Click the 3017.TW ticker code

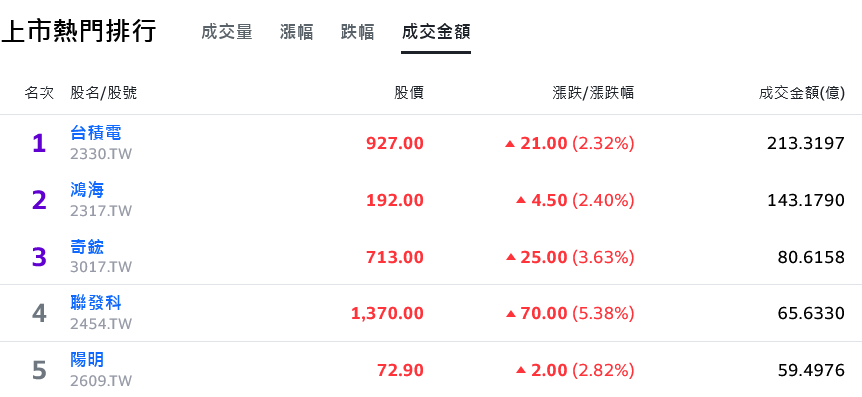(101, 267)
